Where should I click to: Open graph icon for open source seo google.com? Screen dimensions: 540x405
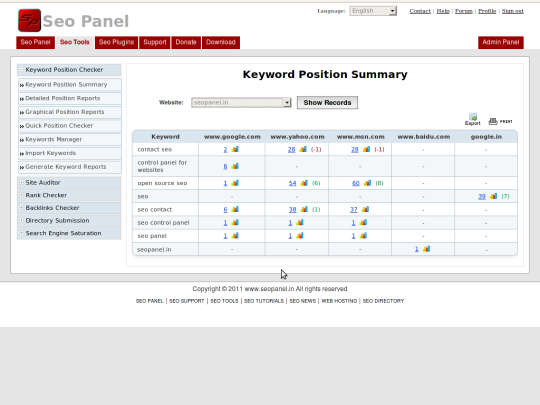(x=235, y=183)
